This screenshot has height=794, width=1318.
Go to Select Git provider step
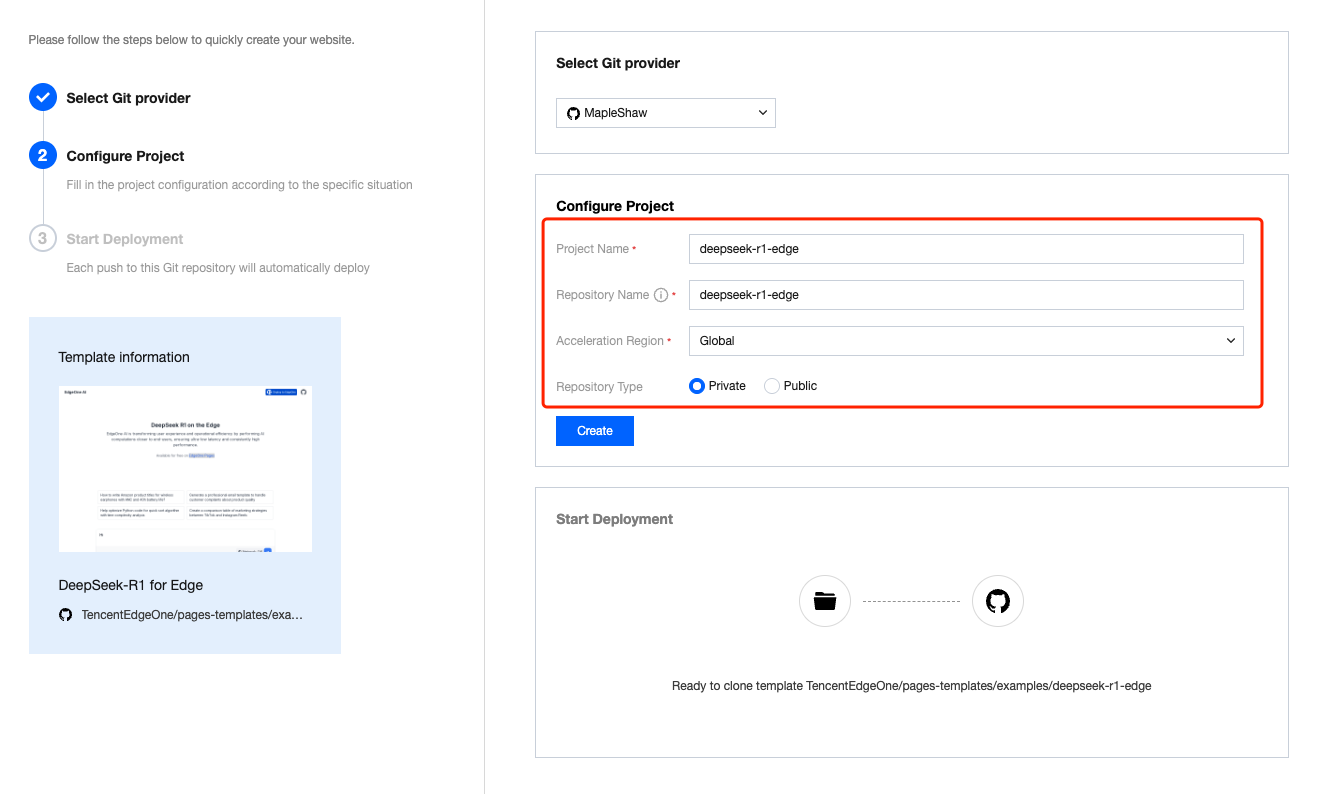128,98
